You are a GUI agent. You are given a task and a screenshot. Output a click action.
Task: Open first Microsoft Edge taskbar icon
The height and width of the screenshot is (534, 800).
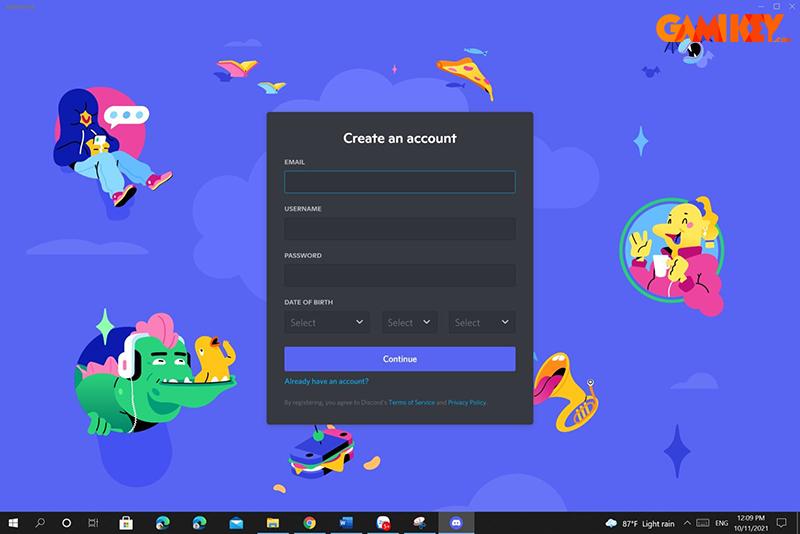[163, 523]
